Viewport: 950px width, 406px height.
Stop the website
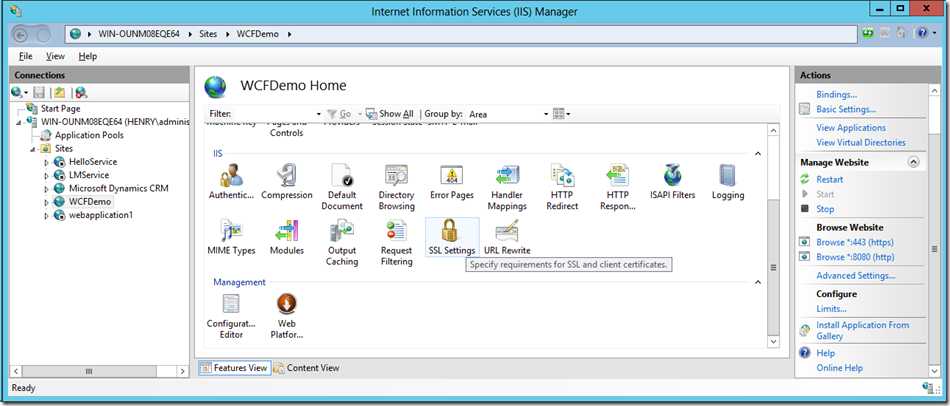click(x=825, y=209)
